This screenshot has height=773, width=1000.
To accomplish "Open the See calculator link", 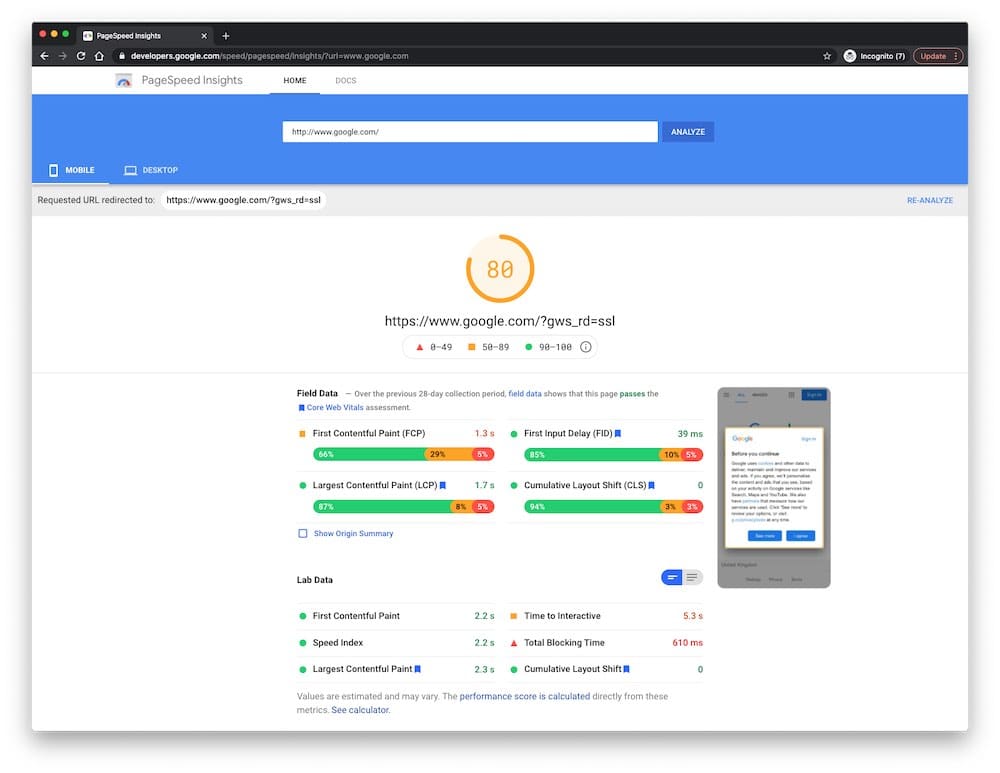I will pyautogui.click(x=360, y=710).
